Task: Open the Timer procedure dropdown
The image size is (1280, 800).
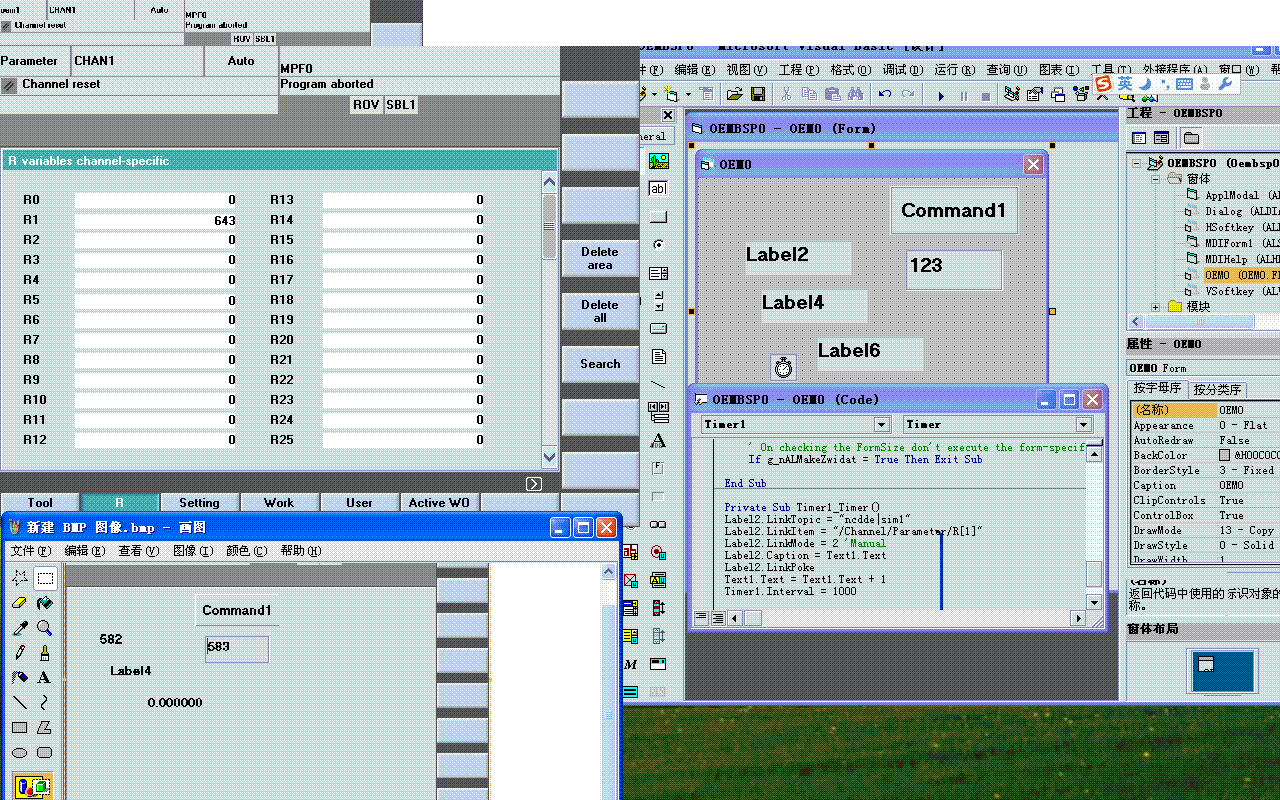Action: (x=1083, y=425)
